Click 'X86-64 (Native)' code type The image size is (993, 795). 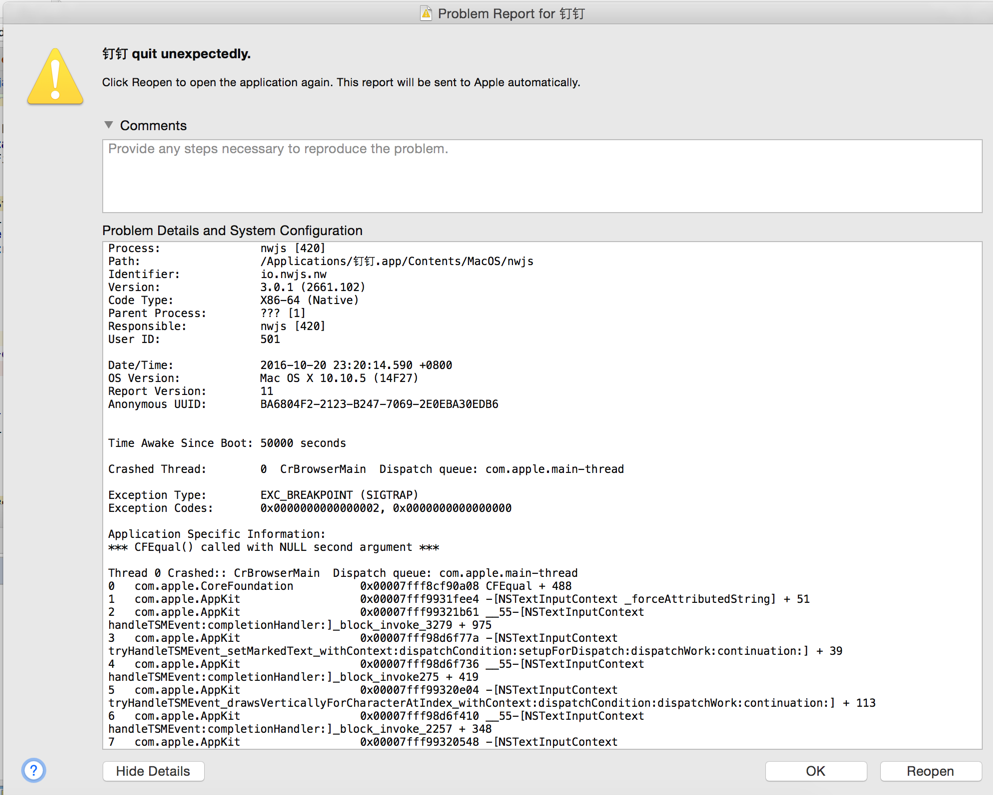pos(310,300)
